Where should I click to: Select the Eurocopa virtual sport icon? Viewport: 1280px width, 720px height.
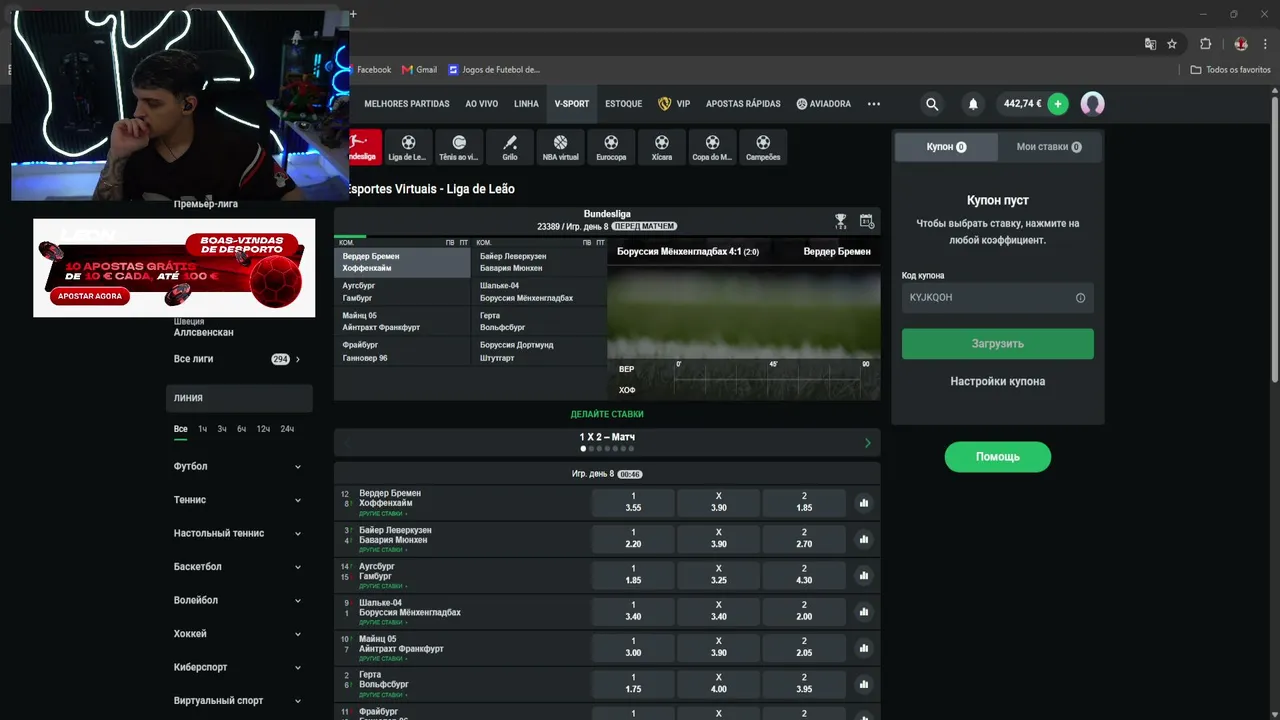click(x=611, y=146)
